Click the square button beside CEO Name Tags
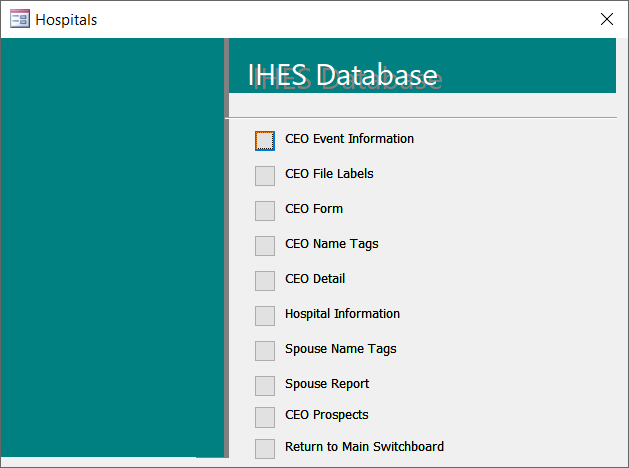This screenshot has height=468, width=629. [x=265, y=245]
